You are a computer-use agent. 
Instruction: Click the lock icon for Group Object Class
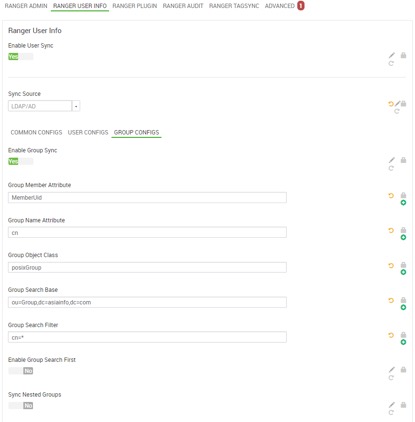pos(403,265)
